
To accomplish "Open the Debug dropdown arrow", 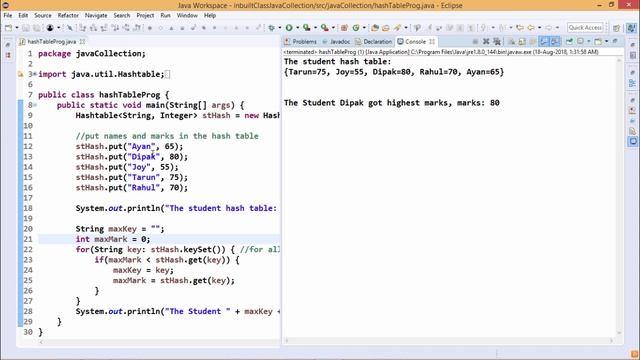I will tap(280, 28).
